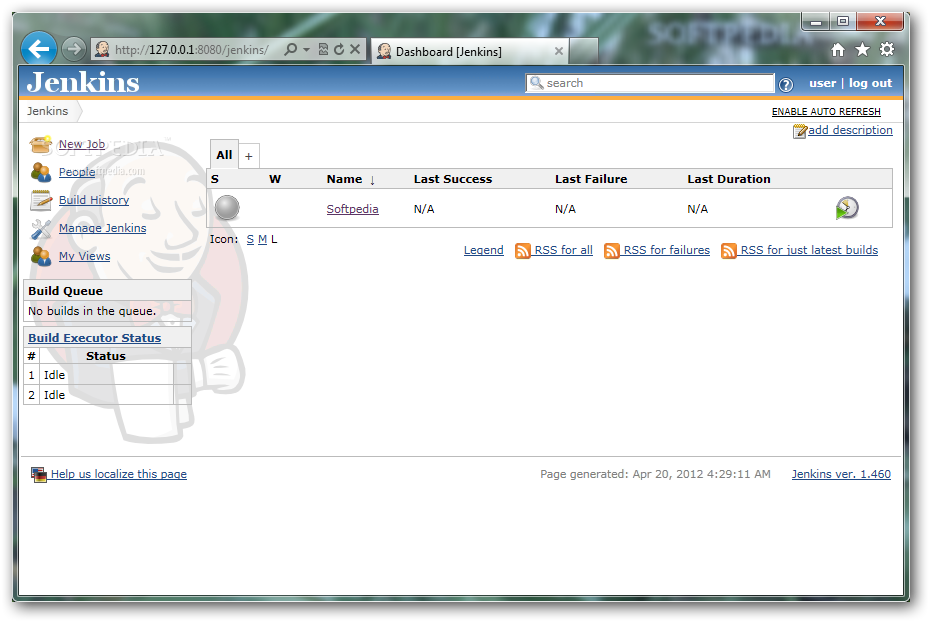Click Idle status of executor 2
The image size is (930, 622).
pos(54,395)
